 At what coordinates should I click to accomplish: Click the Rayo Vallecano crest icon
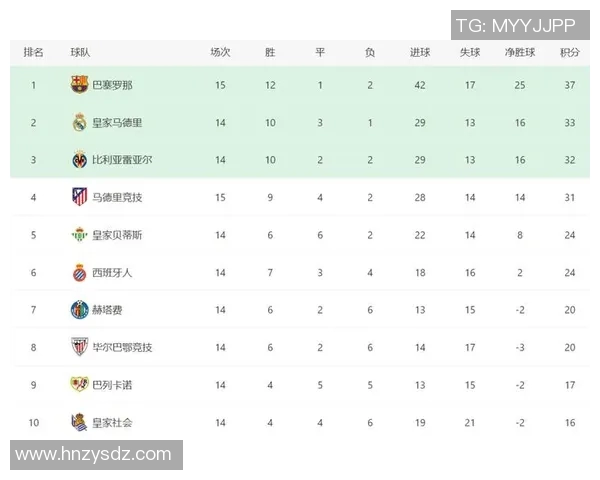pyautogui.click(x=79, y=385)
